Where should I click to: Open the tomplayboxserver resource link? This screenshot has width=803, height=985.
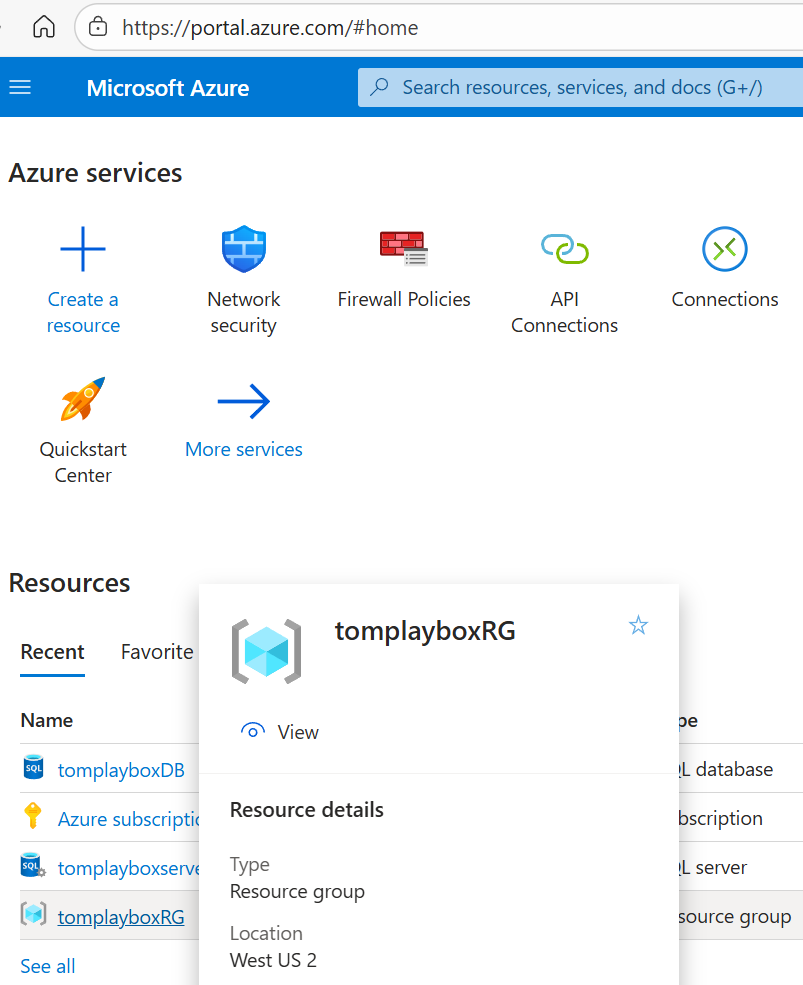[x=129, y=868]
